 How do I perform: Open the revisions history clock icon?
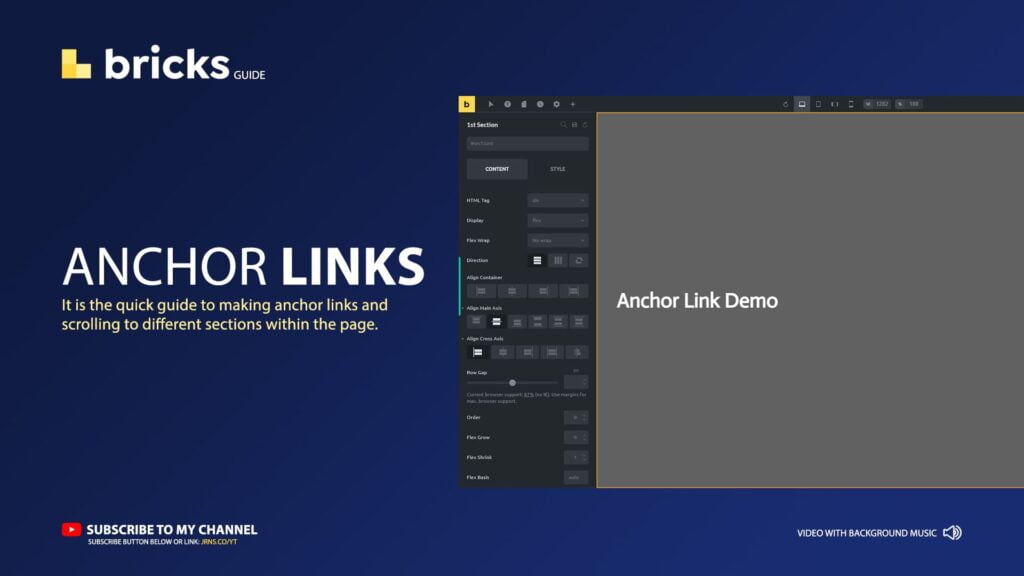click(x=540, y=104)
